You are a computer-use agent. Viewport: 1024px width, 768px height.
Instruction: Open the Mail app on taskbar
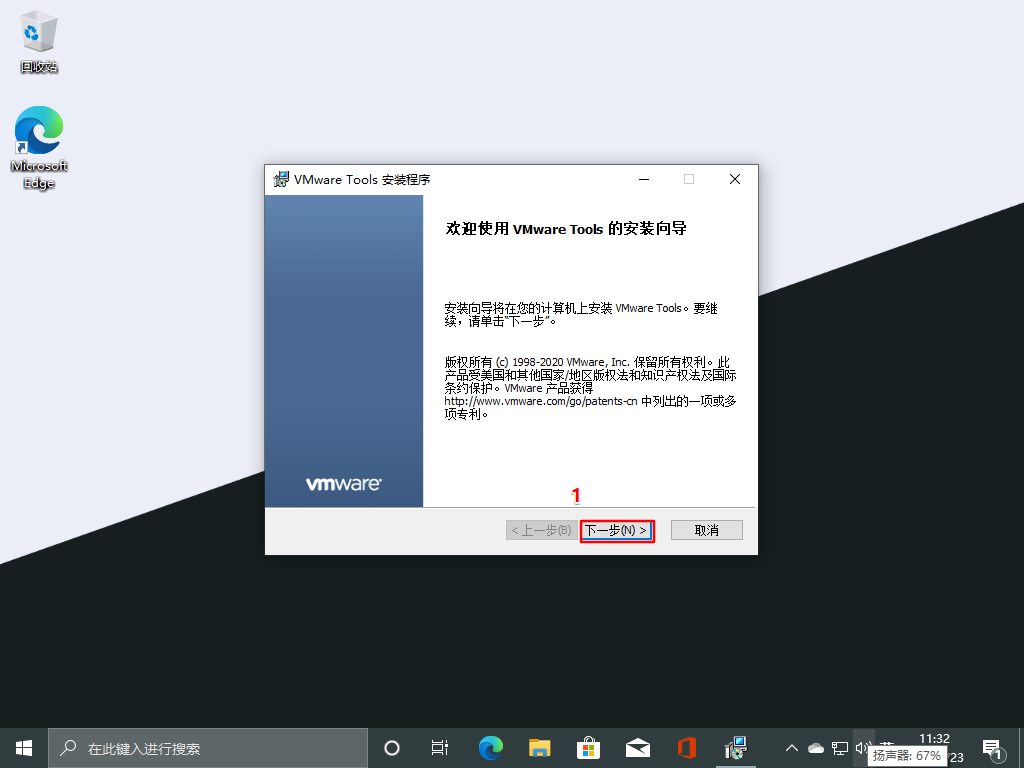point(638,748)
